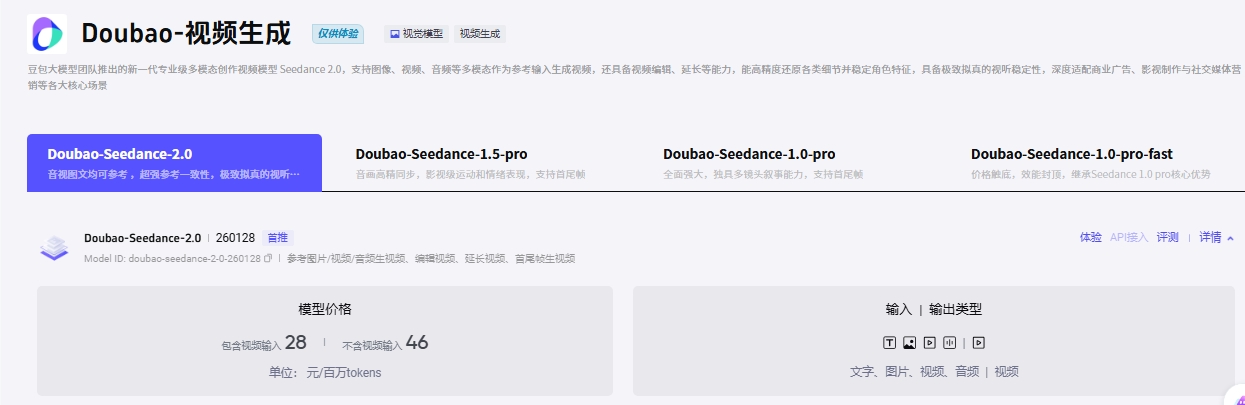1245x405 pixels.
Task: Open the 评测 evaluation link
Action: point(1167,238)
